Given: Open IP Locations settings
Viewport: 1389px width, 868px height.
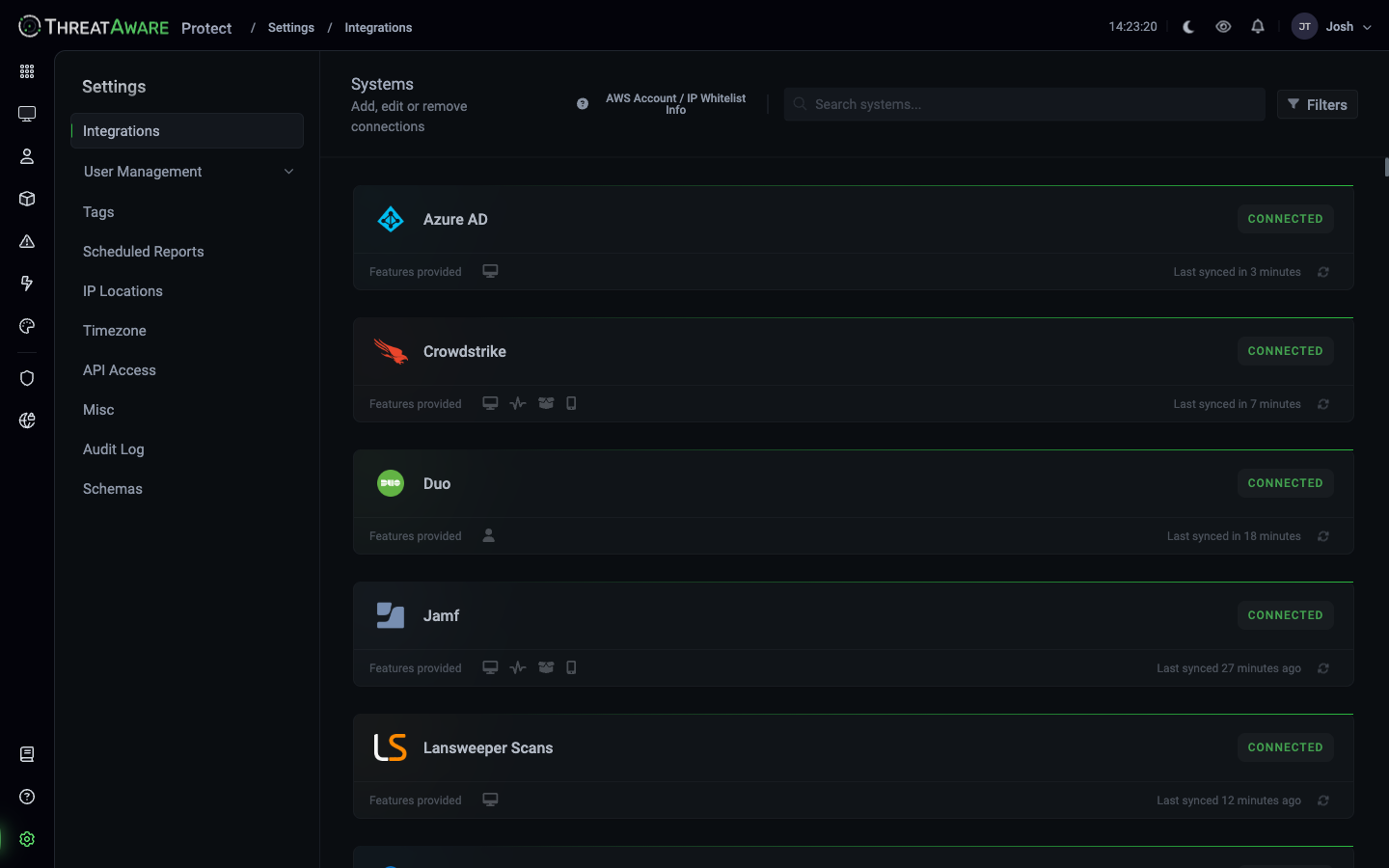Looking at the screenshot, I should tap(123, 291).
